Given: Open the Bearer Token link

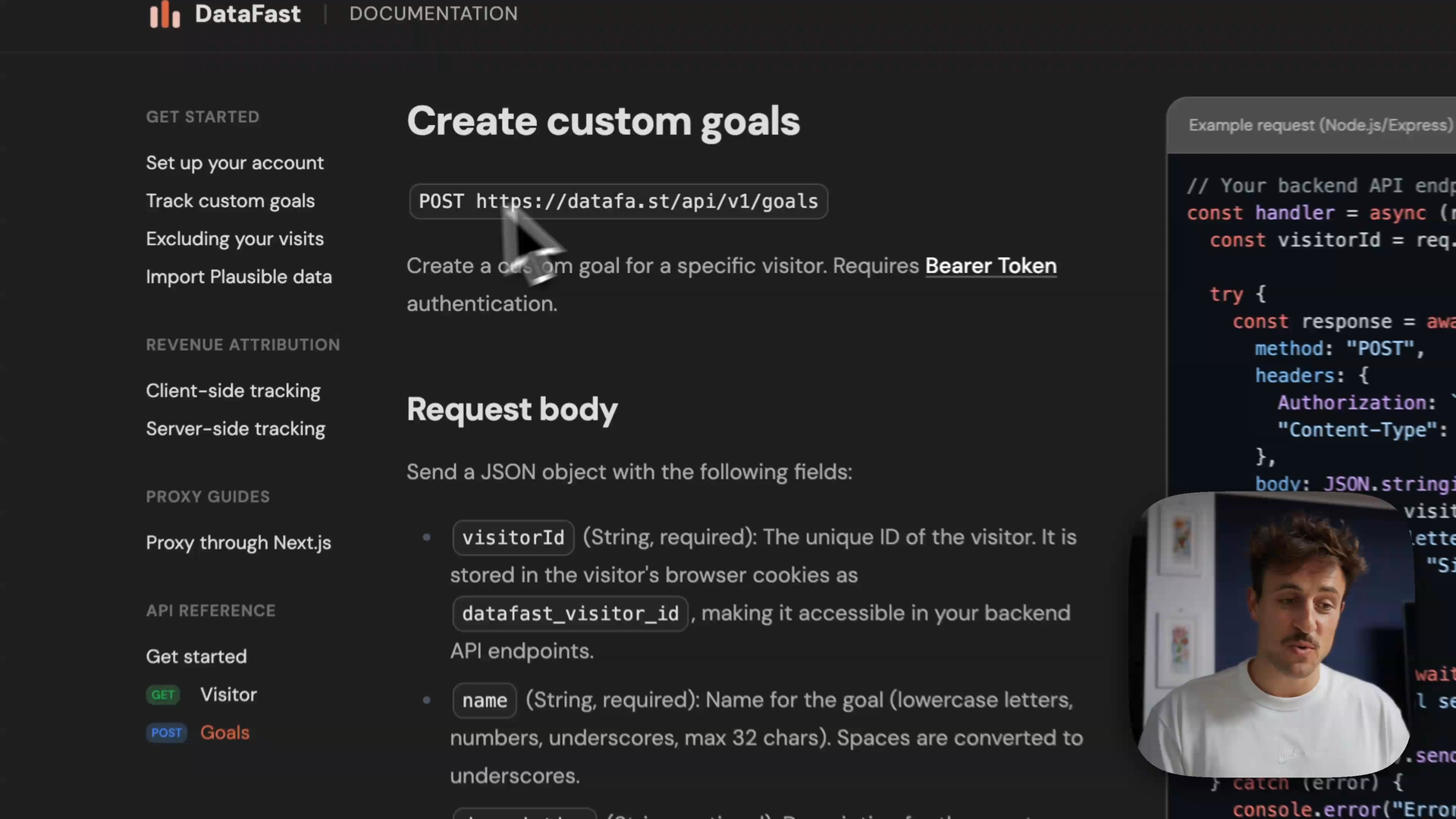Looking at the screenshot, I should 990,266.
